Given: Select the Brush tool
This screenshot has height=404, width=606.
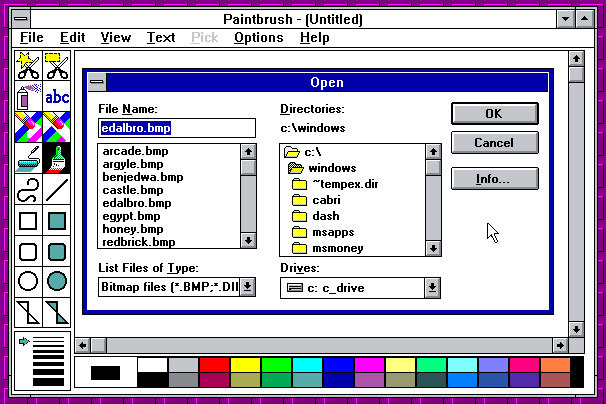Looking at the screenshot, I should click(57, 158).
